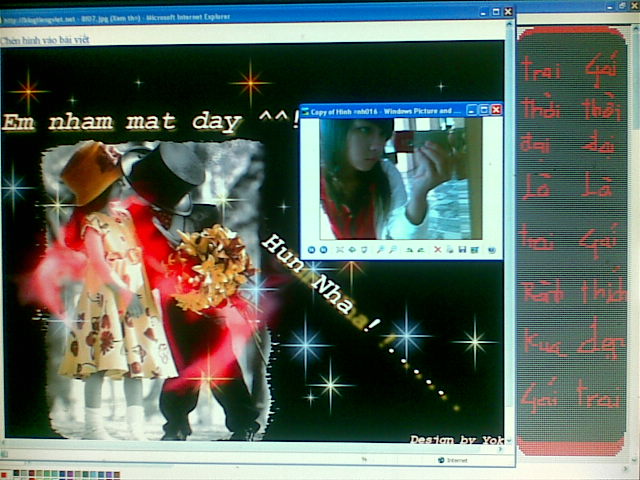Minimize the Internet Explorer window
Image resolution: width=640 pixels, height=480 pixels.
[484, 12]
